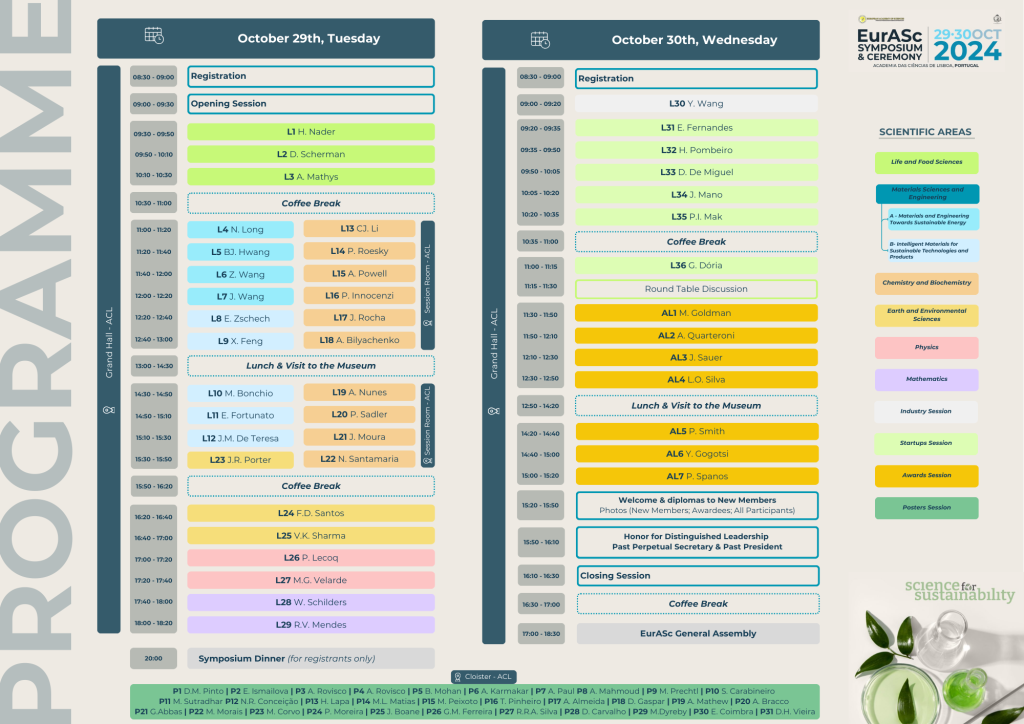Click the Symposium Dinner entry

311,658
